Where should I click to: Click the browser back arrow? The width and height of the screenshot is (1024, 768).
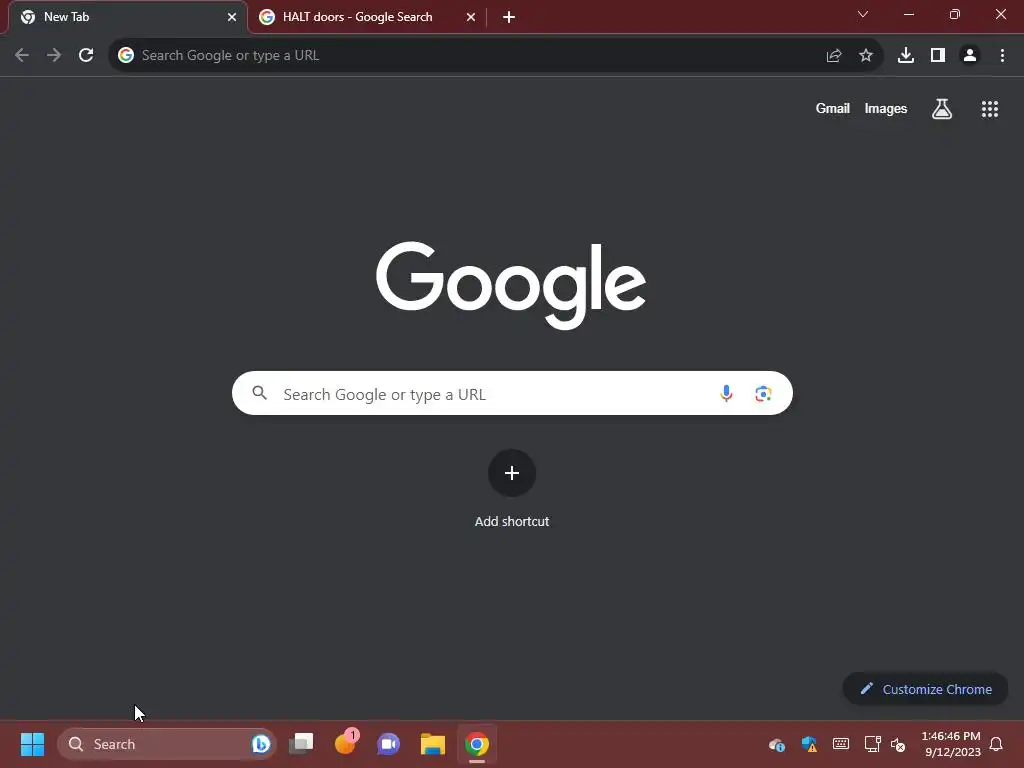pos(22,55)
